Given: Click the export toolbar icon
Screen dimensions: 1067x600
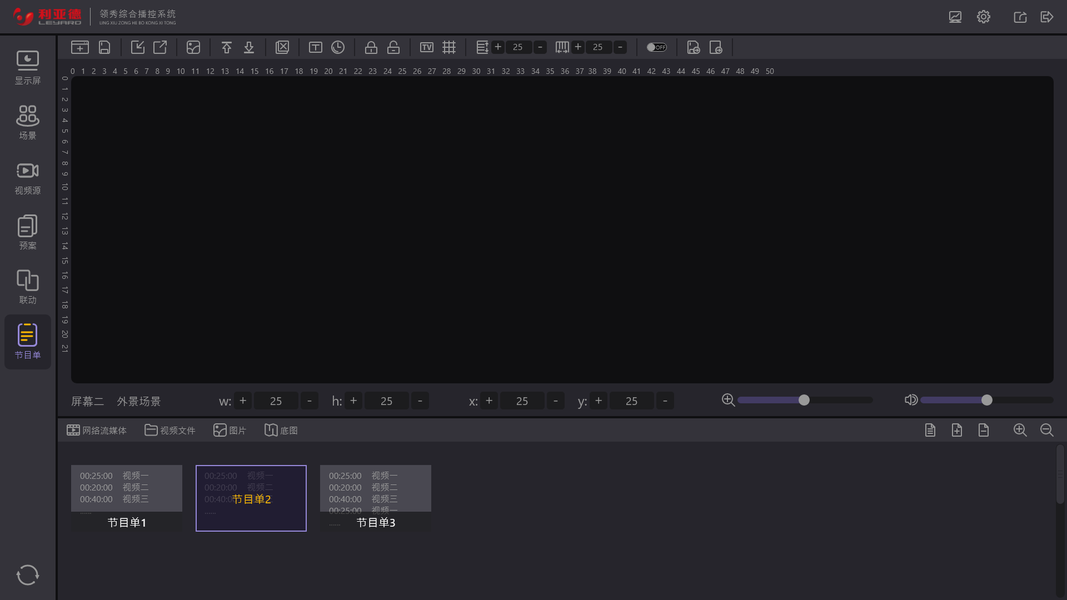Looking at the screenshot, I should click(x=160, y=47).
